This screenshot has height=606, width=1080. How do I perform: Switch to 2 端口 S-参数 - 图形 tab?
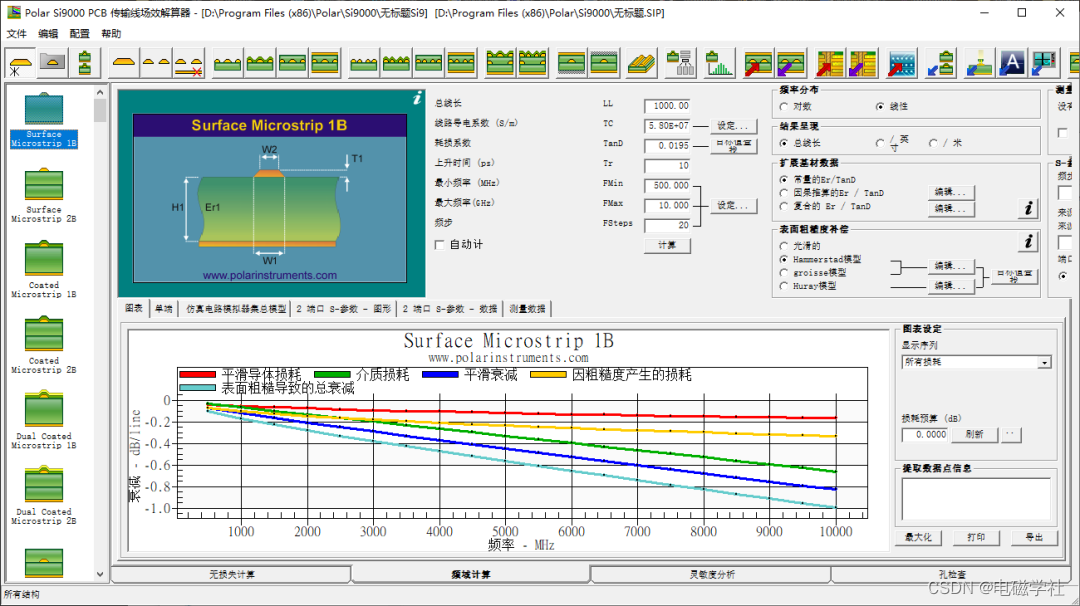pos(344,309)
